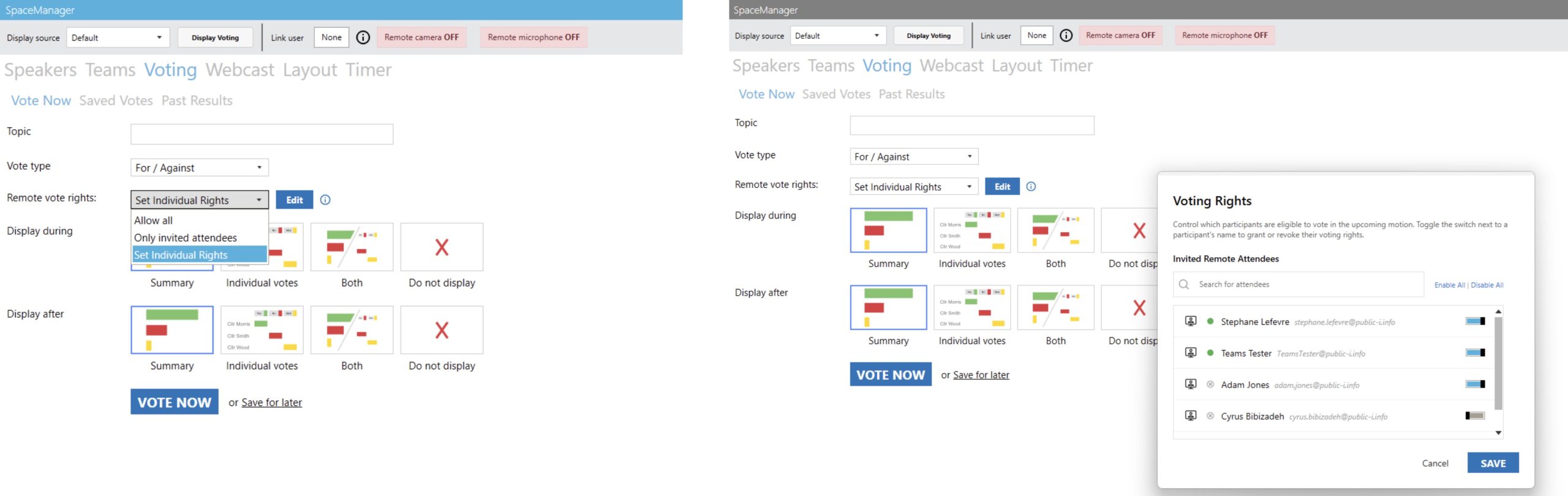This screenshot has width=1568, height=496.
Task: Click Save for later link in right window
Action: pos(981,375)
